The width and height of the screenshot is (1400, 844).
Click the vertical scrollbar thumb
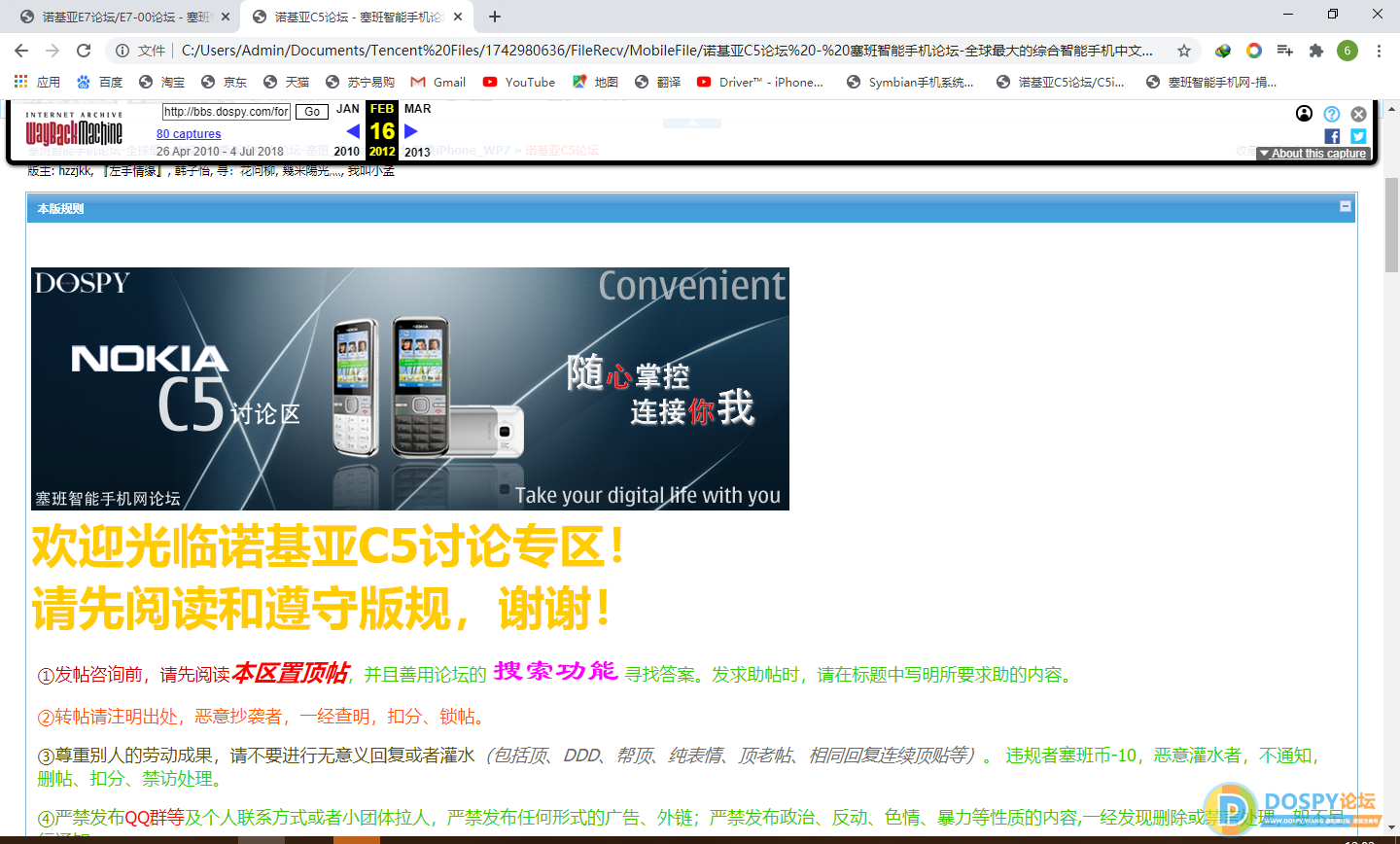coord(1391,226)
